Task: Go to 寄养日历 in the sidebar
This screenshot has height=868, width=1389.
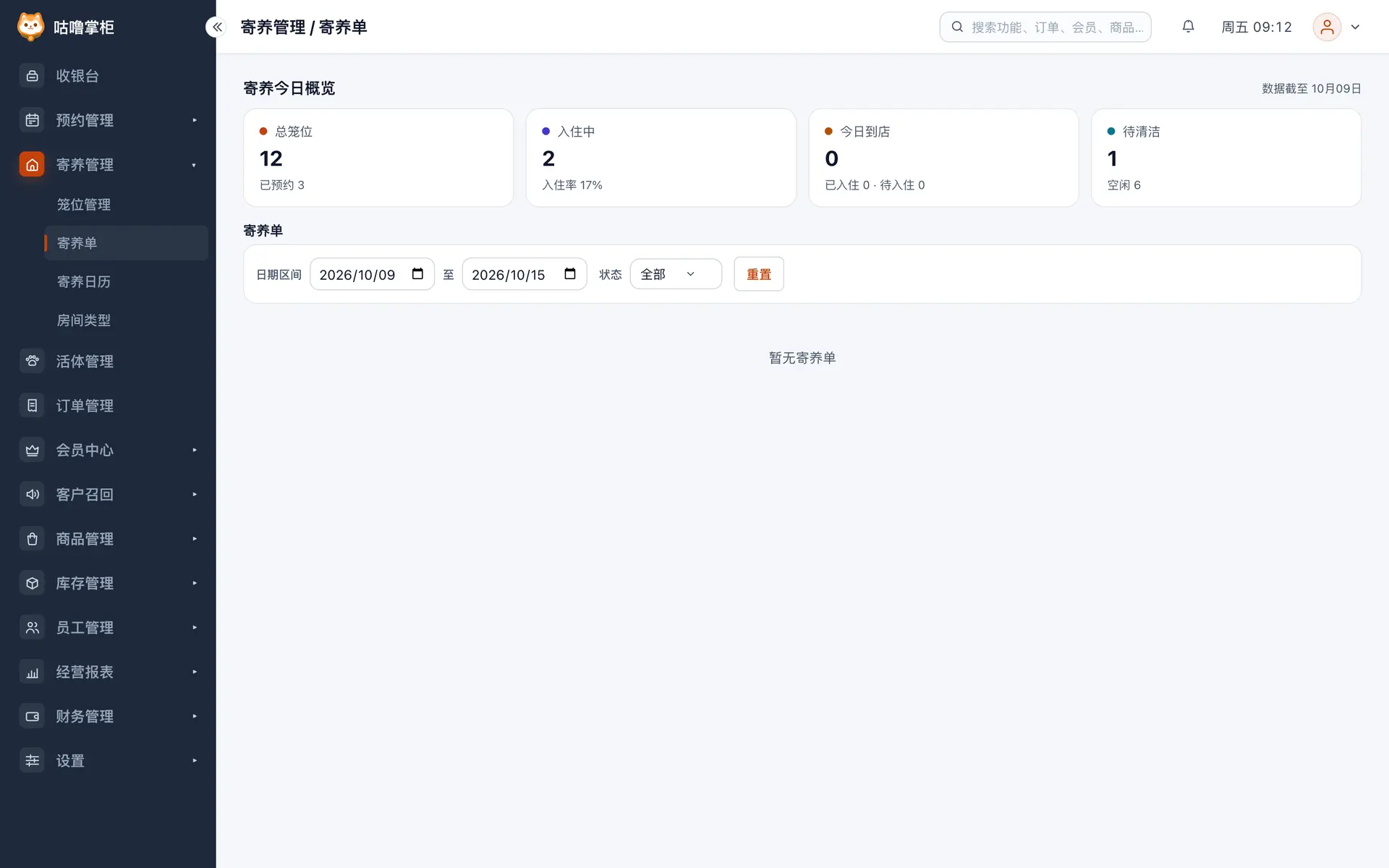Action: tap(126, 281)
